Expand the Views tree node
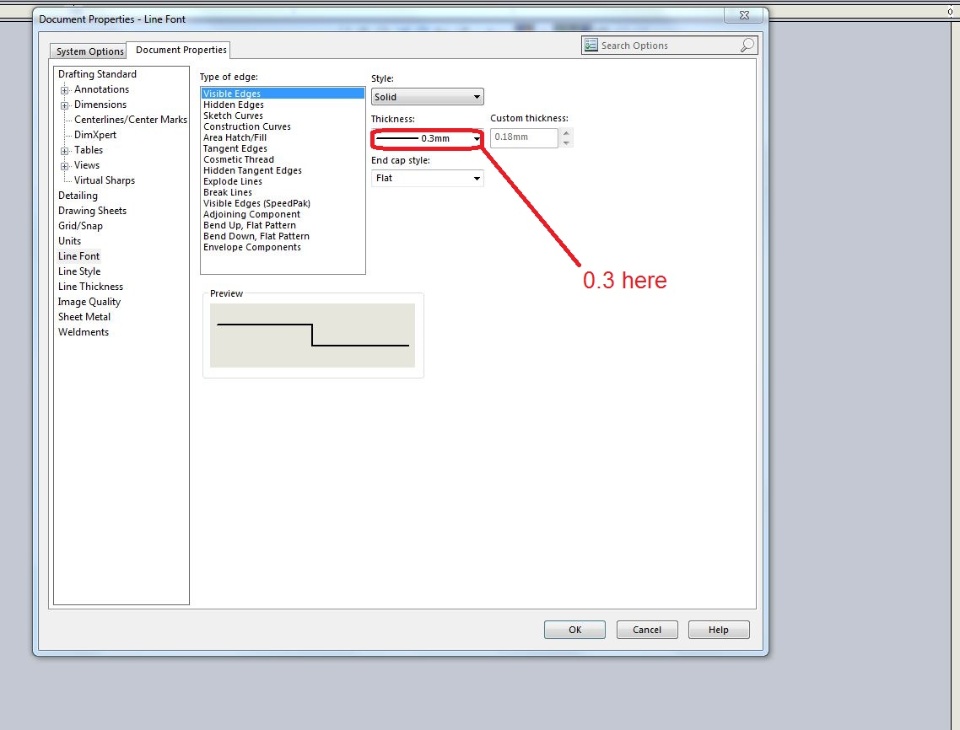Screen dimensions: 960x730 64,166
